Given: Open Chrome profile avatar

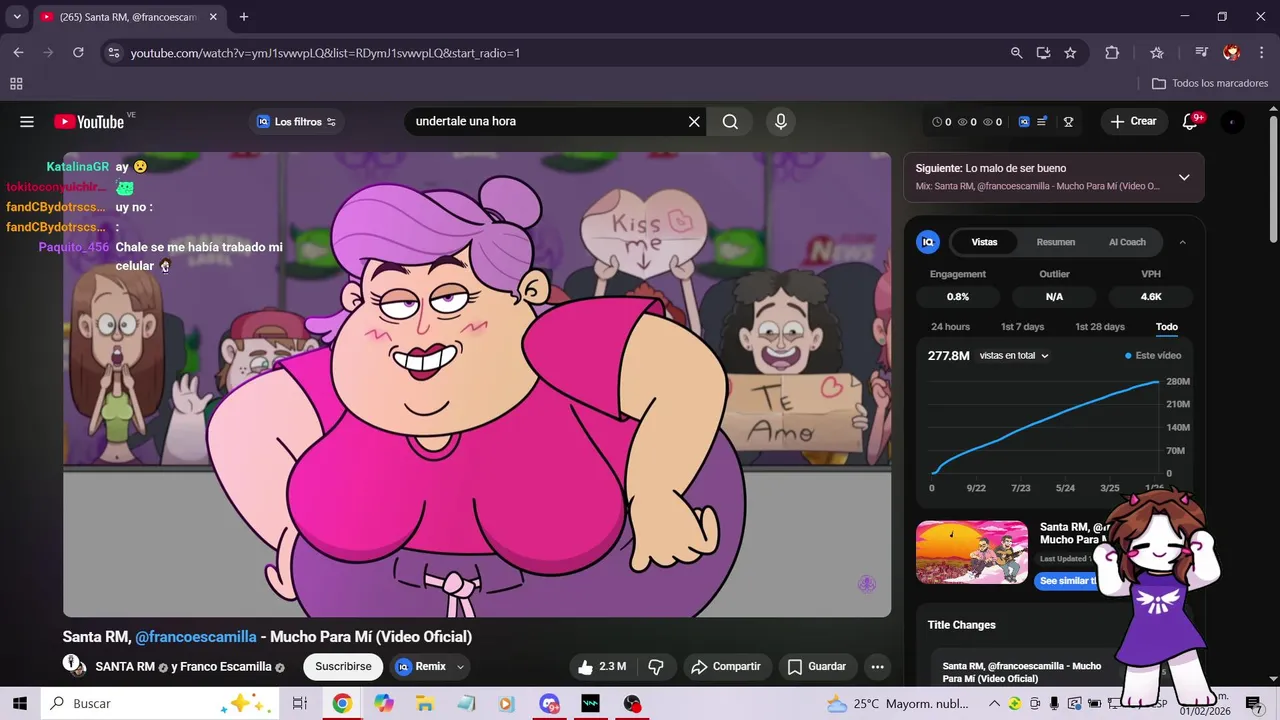Looking at the screenshot, I should pyautogui.click(x=1232, y=53).
